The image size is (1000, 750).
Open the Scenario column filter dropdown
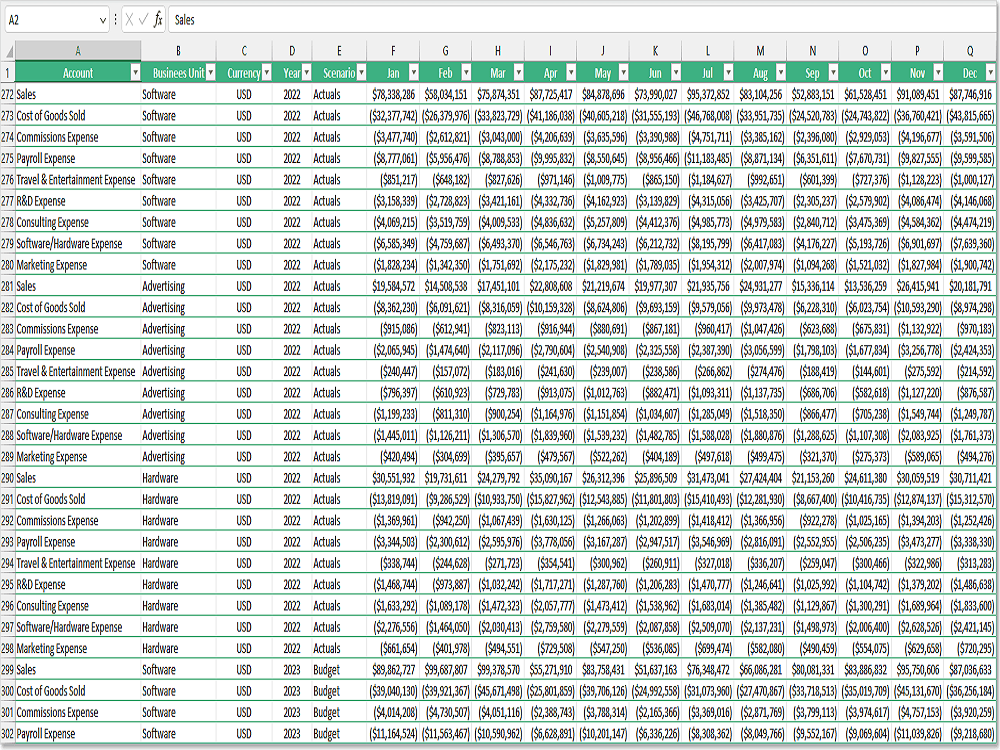pos(361,73)
